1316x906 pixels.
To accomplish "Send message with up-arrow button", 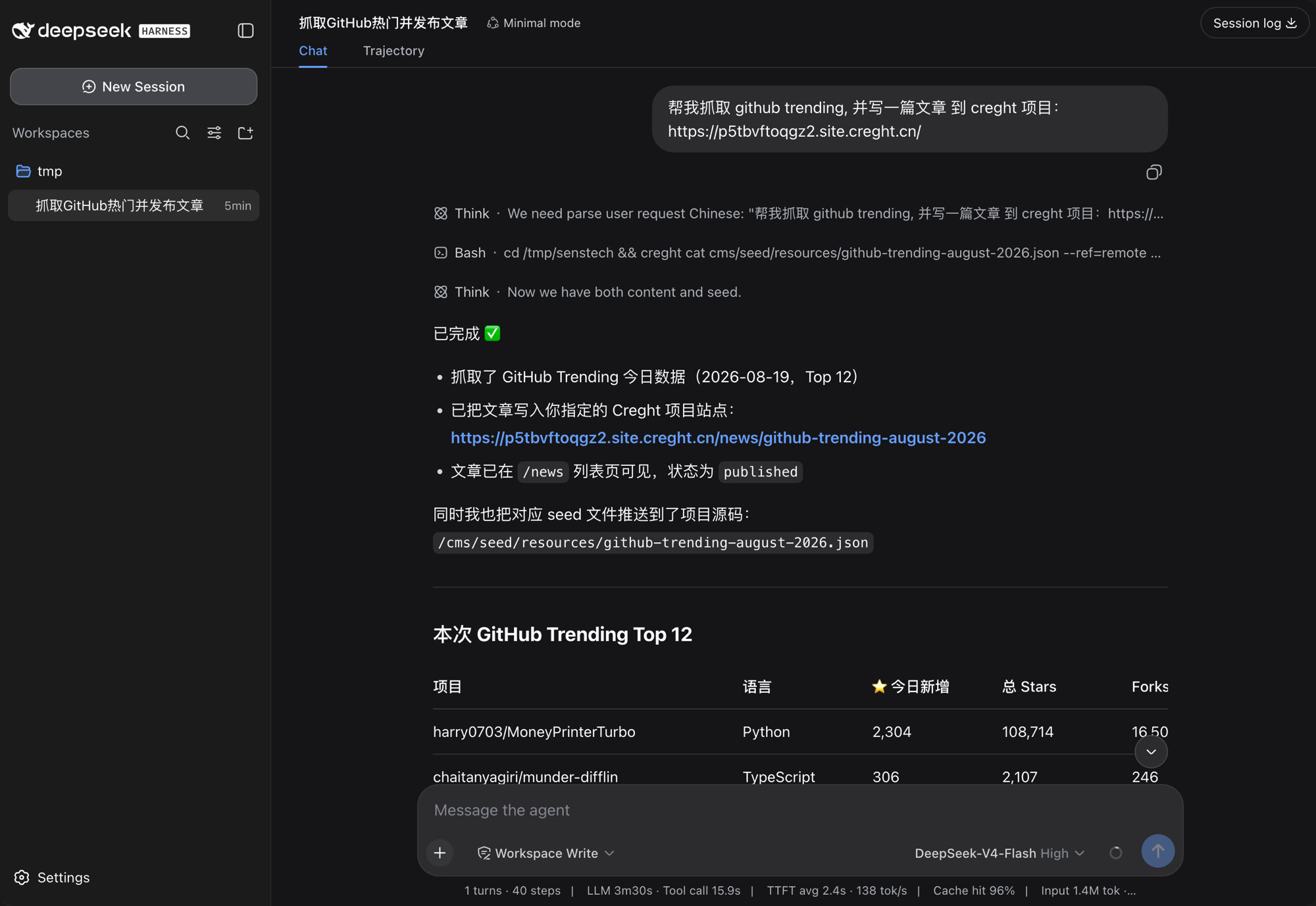I will pos(1157,851).
